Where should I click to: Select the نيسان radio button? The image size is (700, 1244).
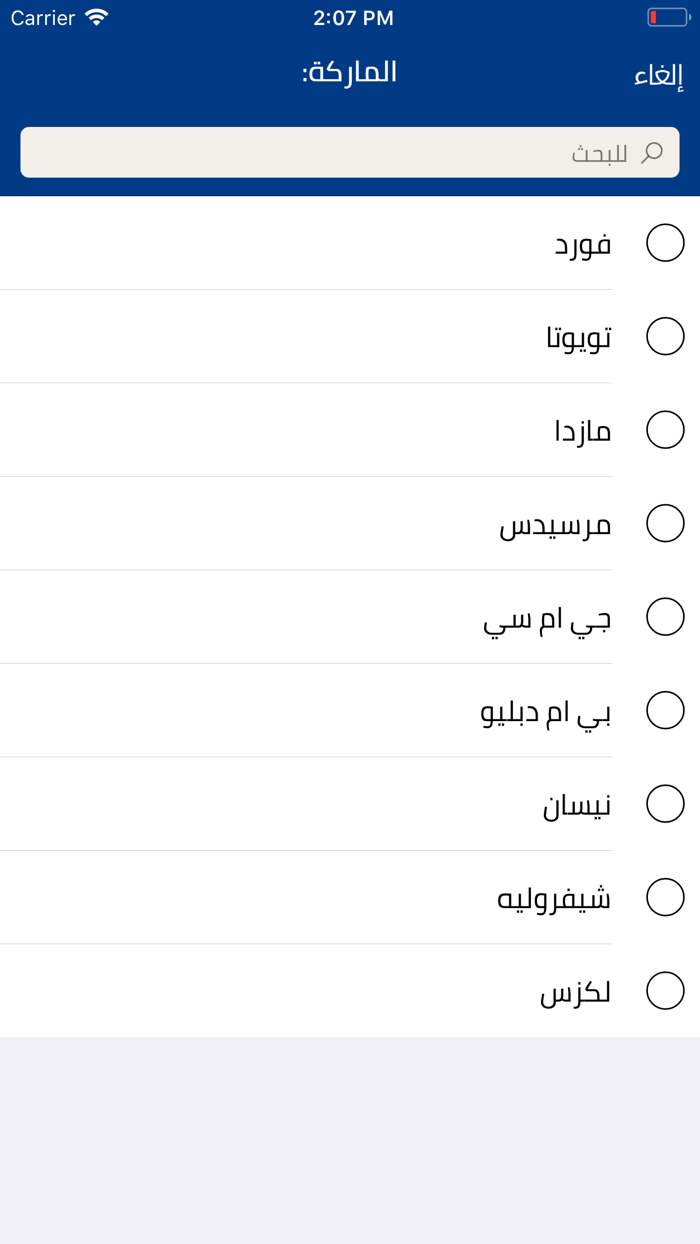pyautogui.click(x=665, y=803)
